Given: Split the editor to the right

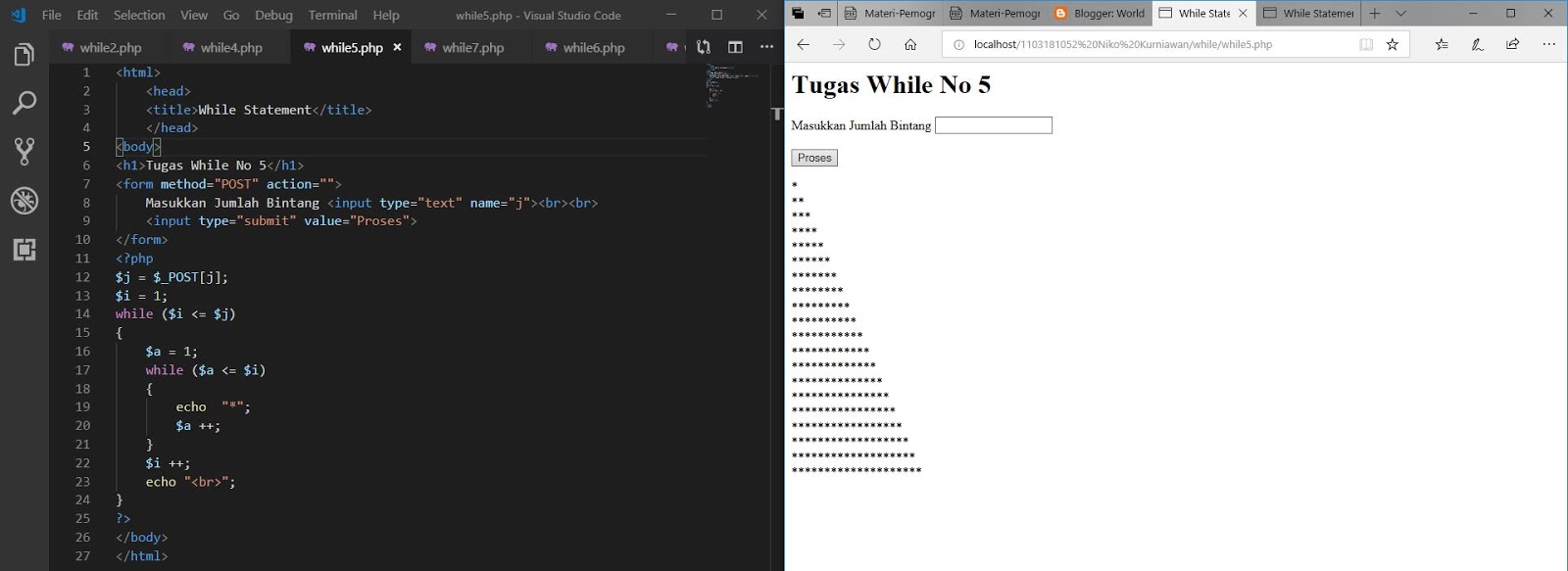Looking at the screenshot, I should [735, 47].
